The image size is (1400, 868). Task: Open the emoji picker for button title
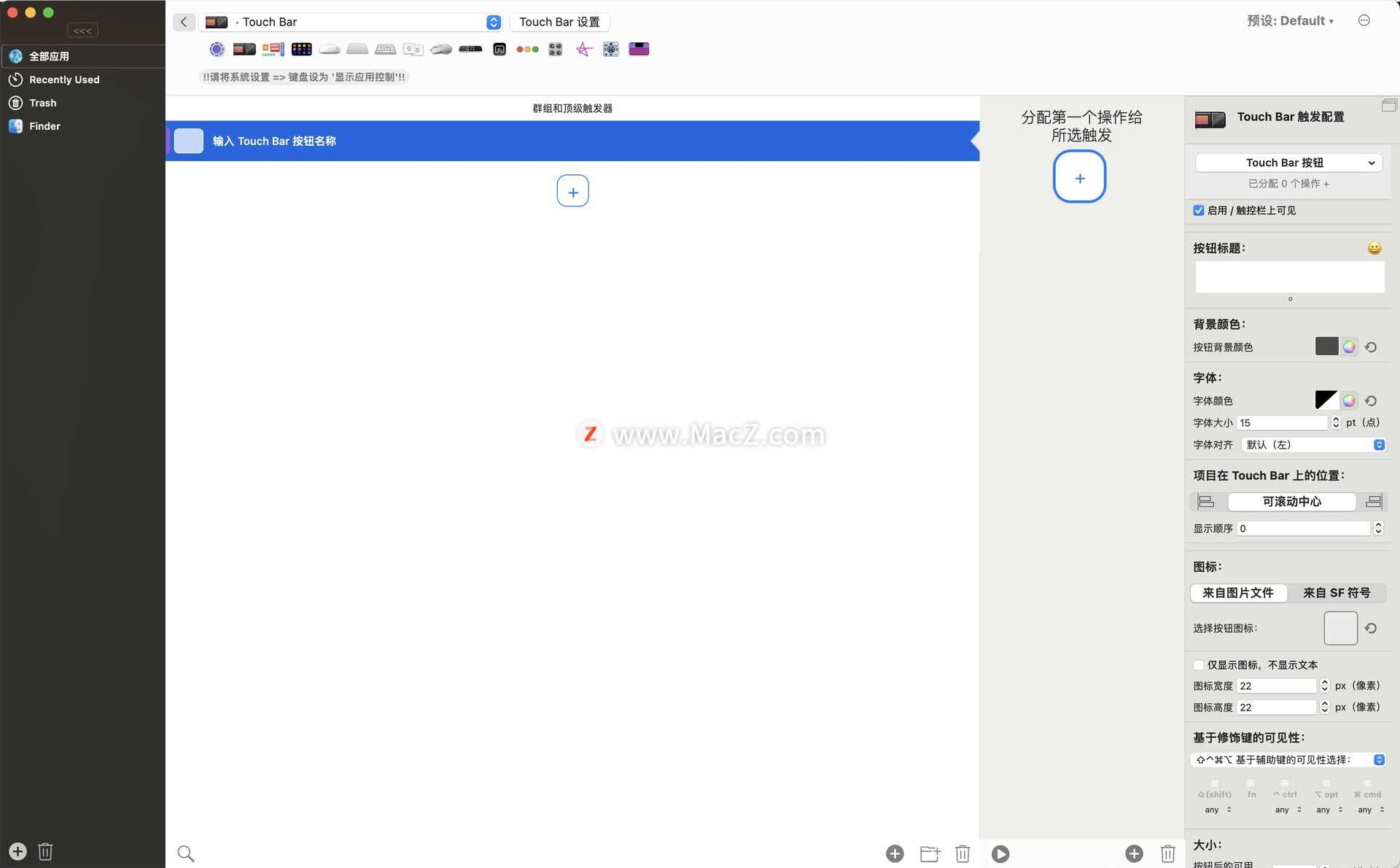(x=1374, y=248)
